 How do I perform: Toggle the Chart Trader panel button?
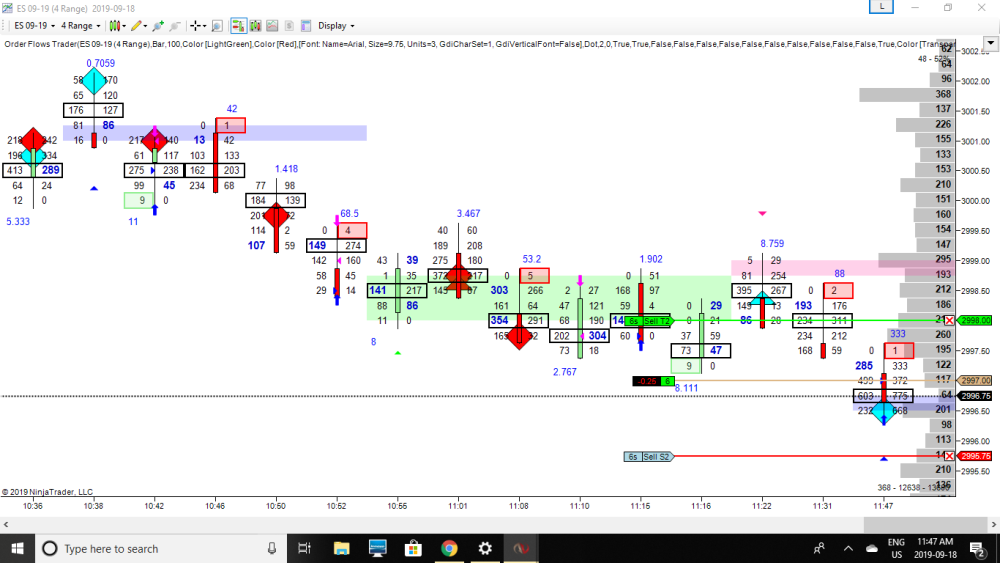point(239,25)
